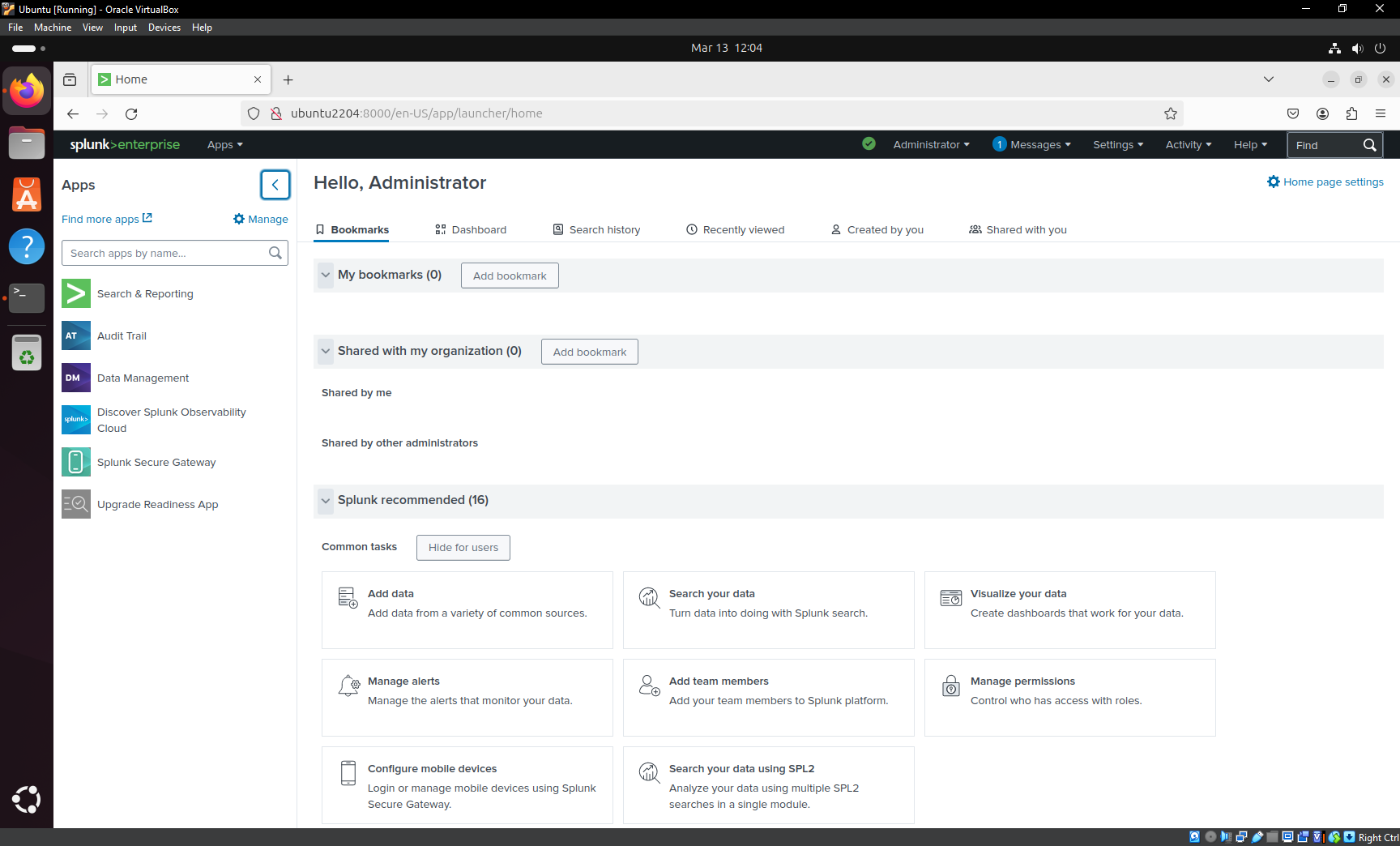The height and width of the screenshot is (846, 1400).
Task: Switch to the Search history tab
Action: tap(604, 229)
